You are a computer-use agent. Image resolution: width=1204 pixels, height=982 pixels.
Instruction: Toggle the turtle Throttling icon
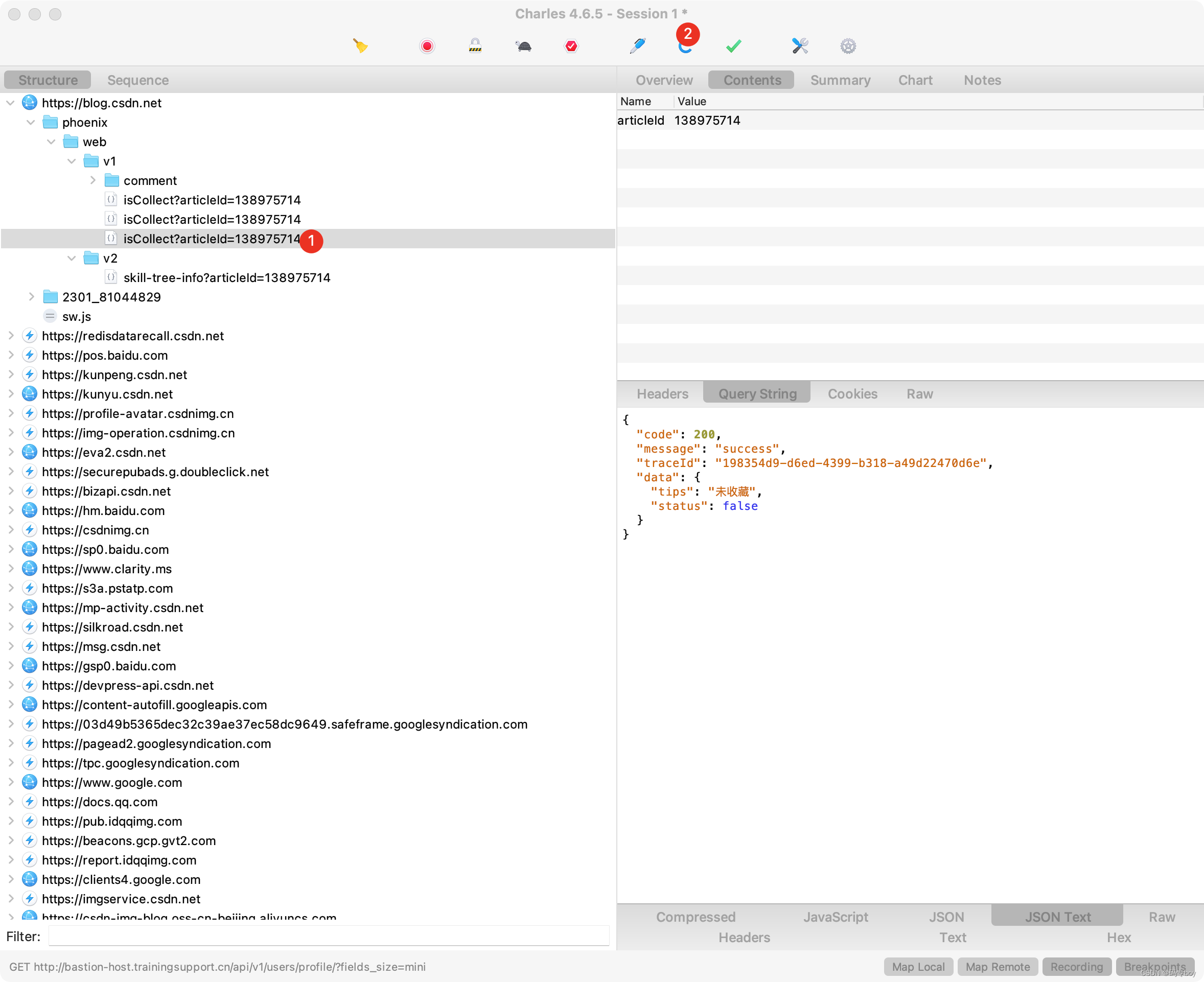pyautogui.click(x=523, y=46)
